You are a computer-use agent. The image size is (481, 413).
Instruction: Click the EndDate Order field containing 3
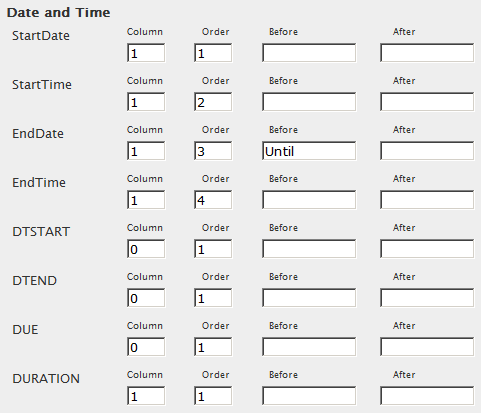click(213, 151)
